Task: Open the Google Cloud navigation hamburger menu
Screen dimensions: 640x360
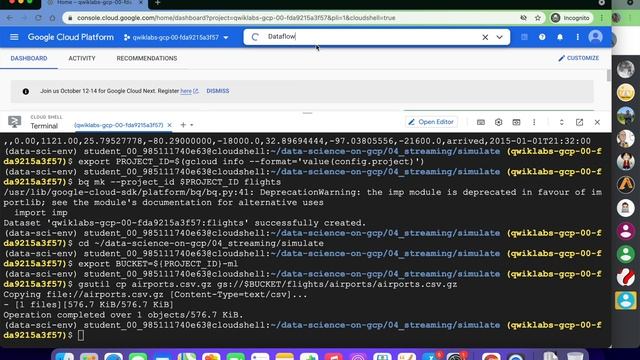Action: click(14, 37)
